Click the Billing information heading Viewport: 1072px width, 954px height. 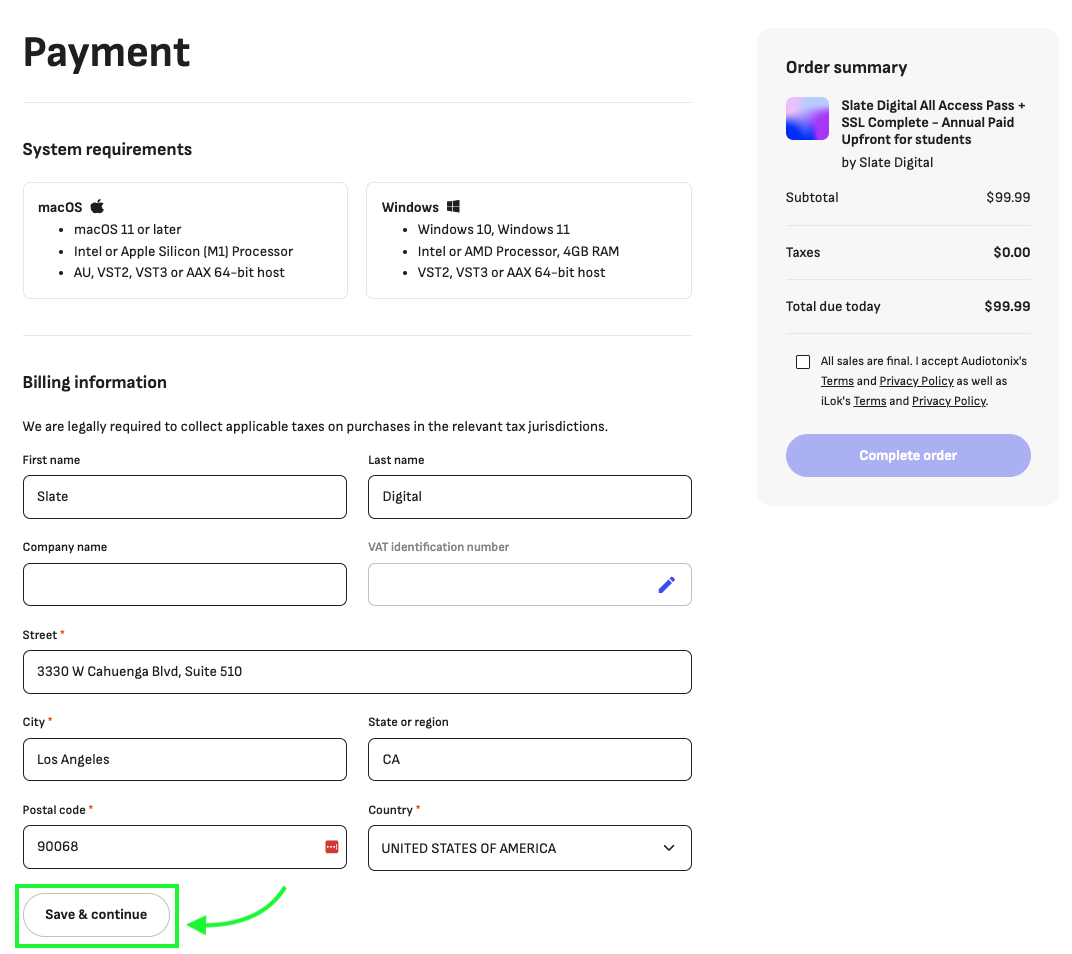click(94, 382)
